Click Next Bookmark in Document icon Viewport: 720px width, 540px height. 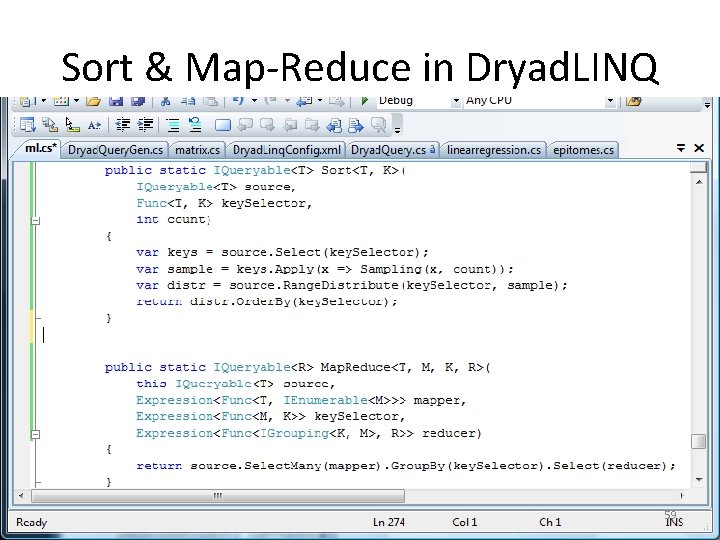tap(356, 125)
